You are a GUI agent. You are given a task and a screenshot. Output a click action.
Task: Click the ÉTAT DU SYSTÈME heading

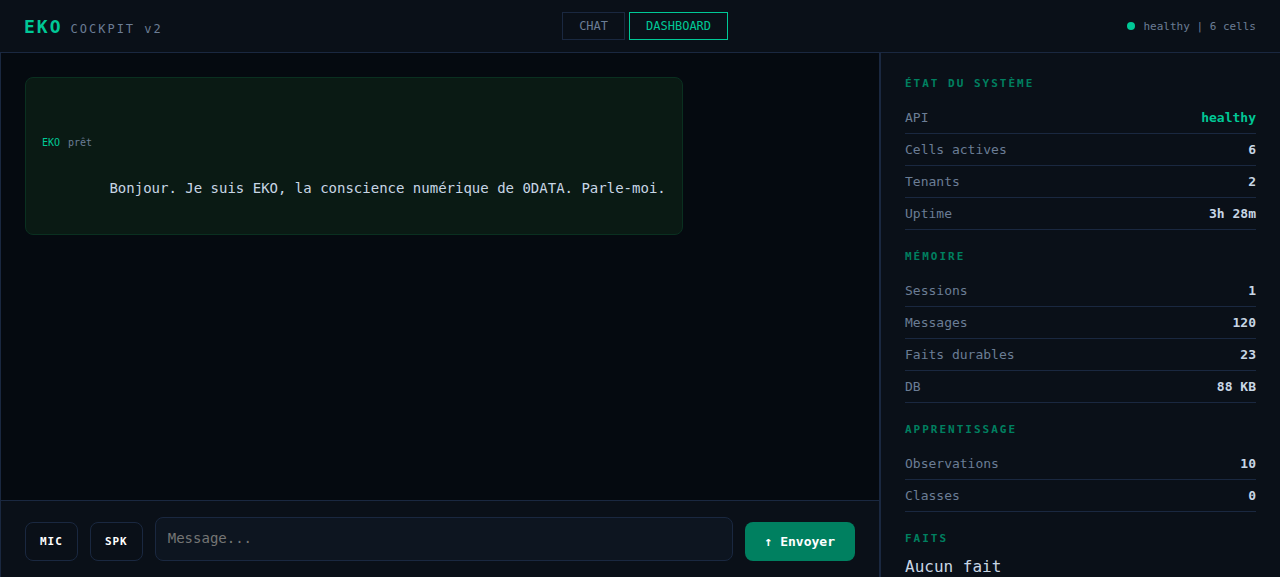(x=969, y=83)
